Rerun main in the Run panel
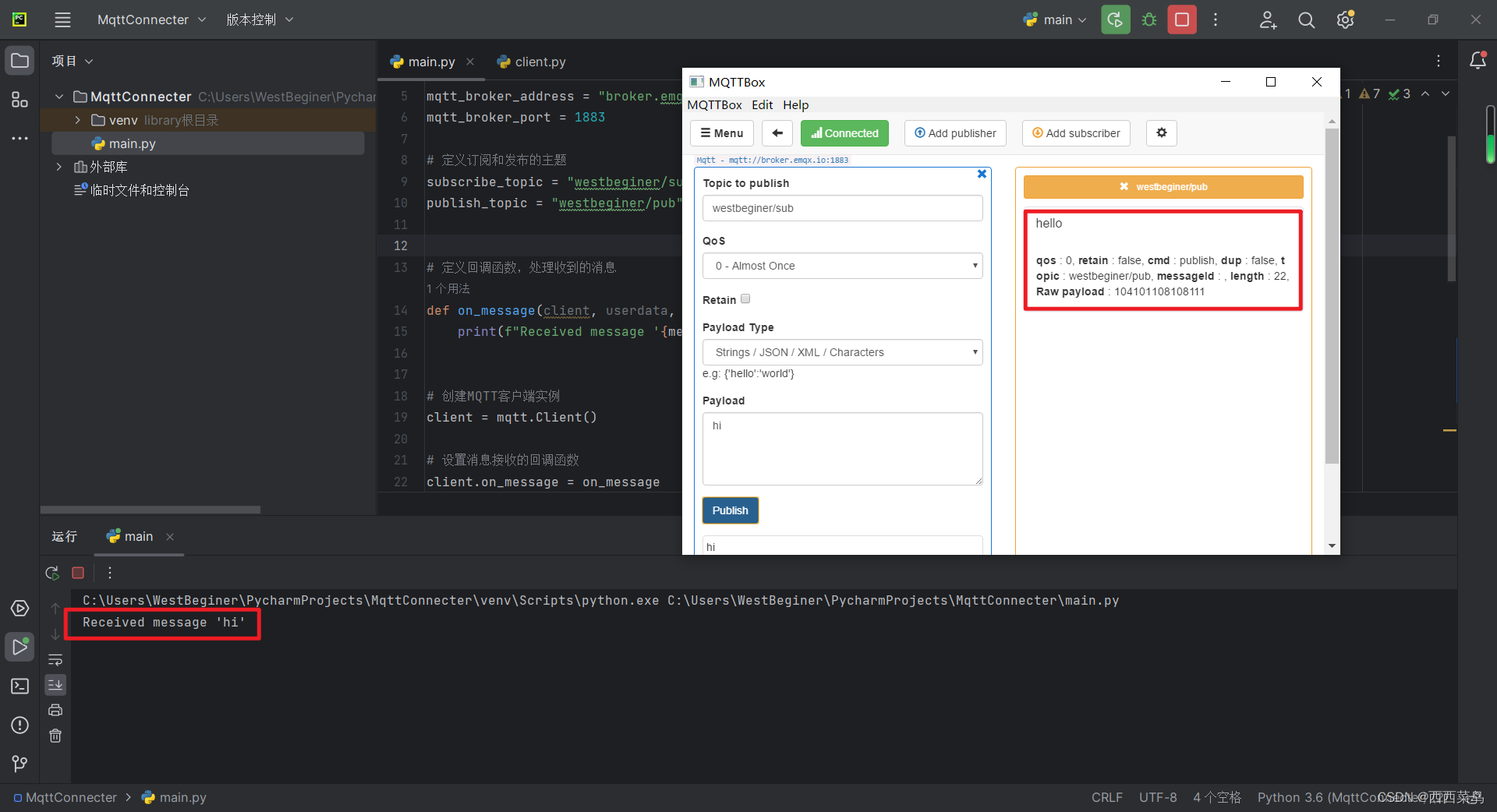The image size is (1497, 812). click(52, 573)
